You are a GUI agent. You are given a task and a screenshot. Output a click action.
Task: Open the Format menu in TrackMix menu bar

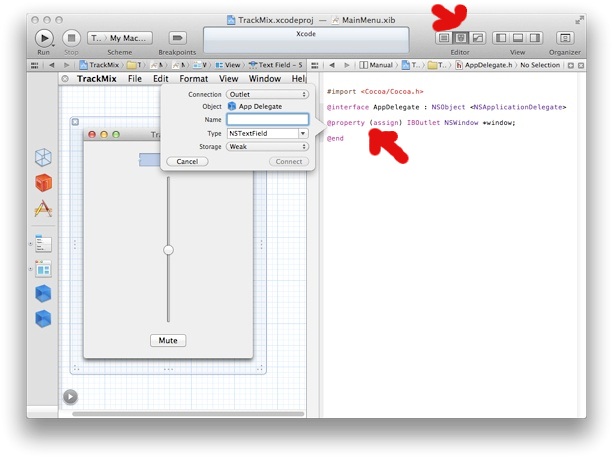pyautogui.click(x=194, y=78)
